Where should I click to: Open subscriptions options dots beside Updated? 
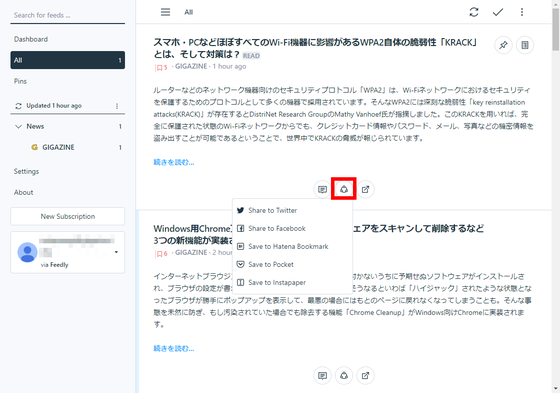point(117,106)
